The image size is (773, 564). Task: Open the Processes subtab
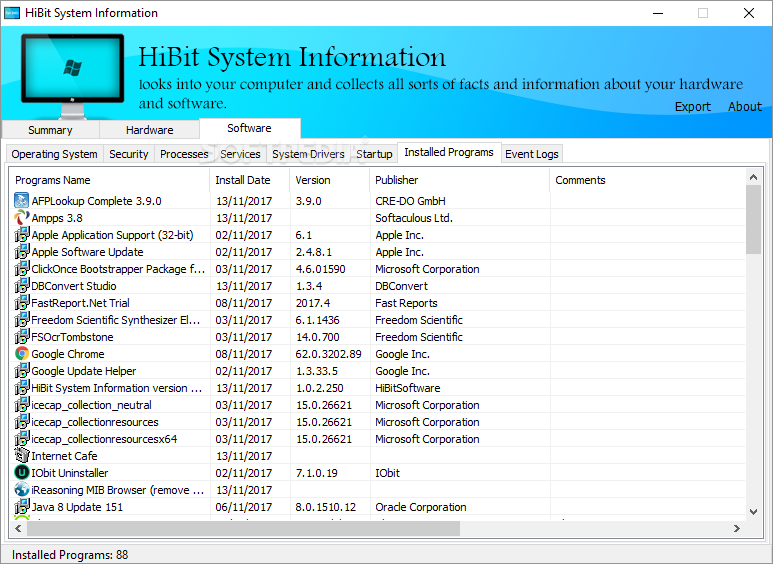coord(184,154)
